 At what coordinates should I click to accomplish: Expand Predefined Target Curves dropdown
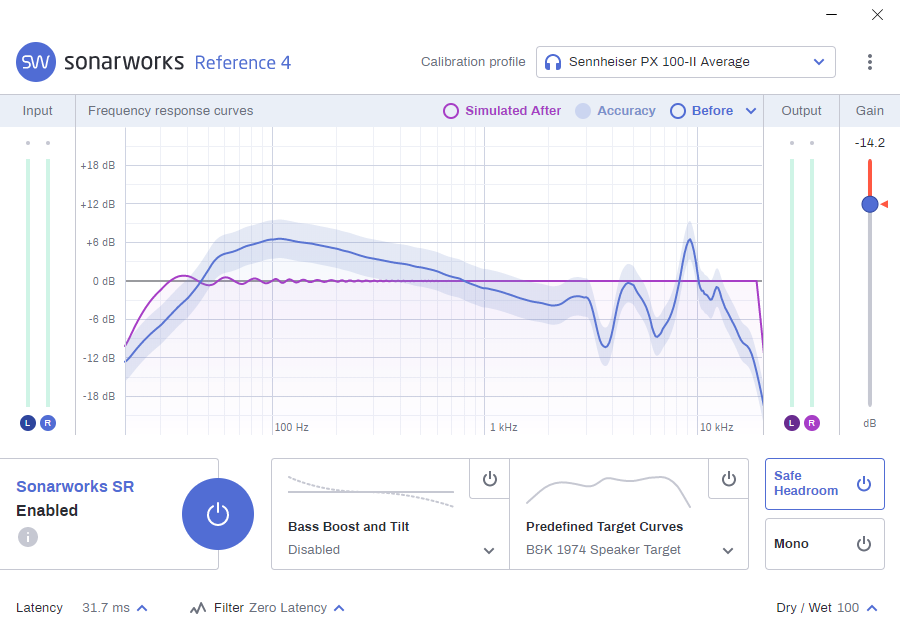point(728,550)
